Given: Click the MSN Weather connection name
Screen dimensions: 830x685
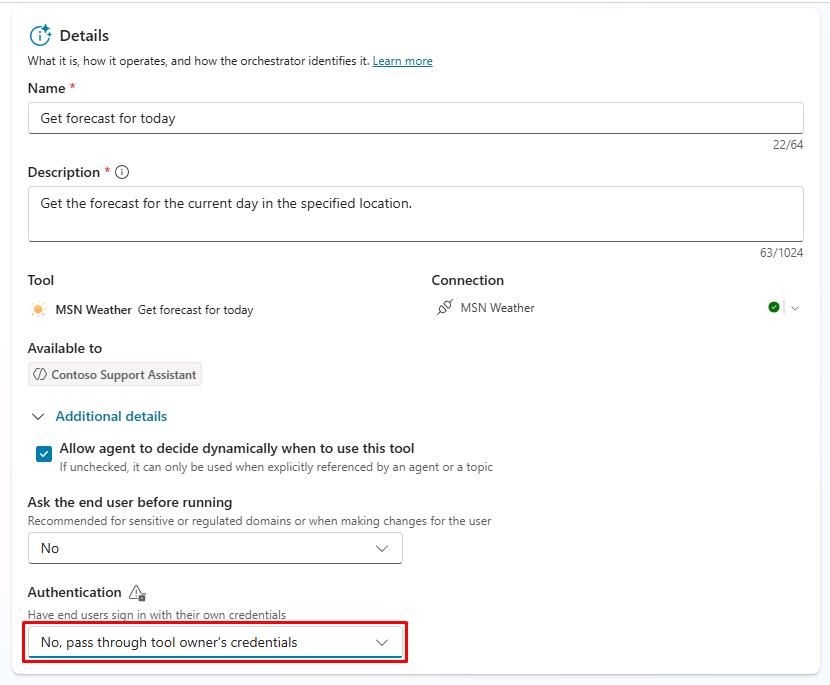Looking at the screenshot, I should pos(497,308).
